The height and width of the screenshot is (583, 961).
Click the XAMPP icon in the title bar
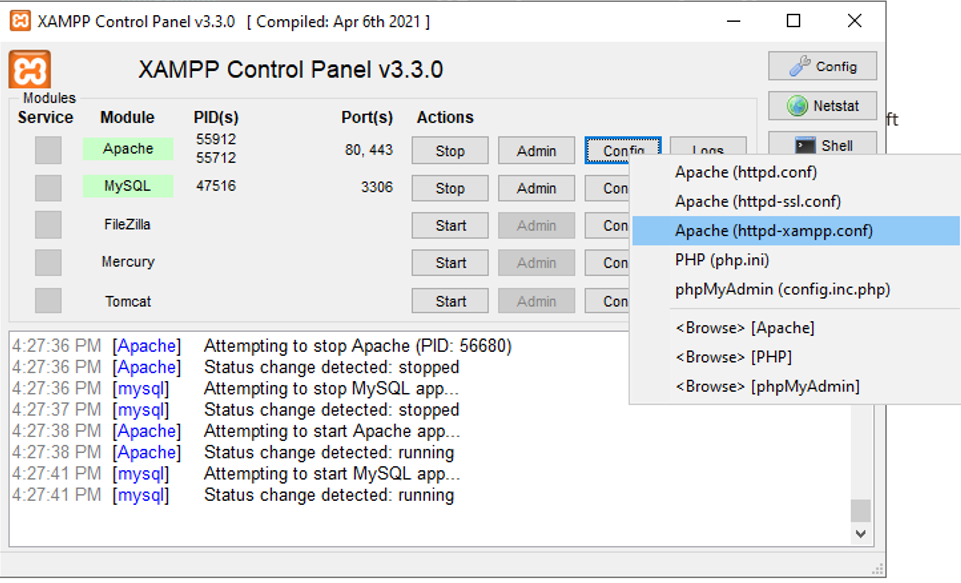click(20, 19)
